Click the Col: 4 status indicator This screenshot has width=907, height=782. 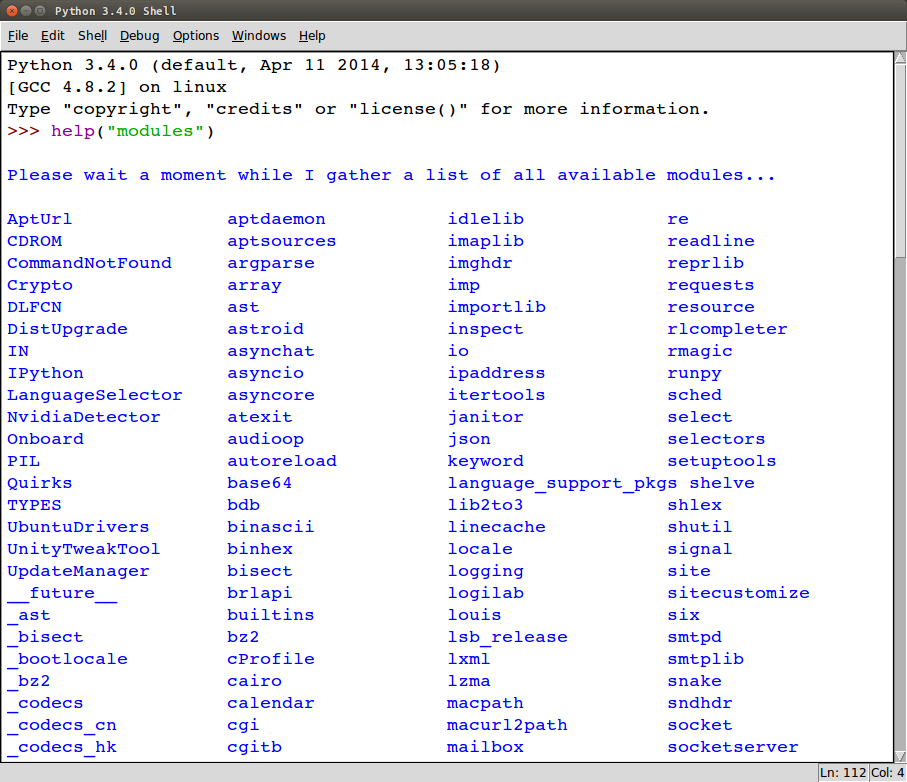click(x=886, y=773)
